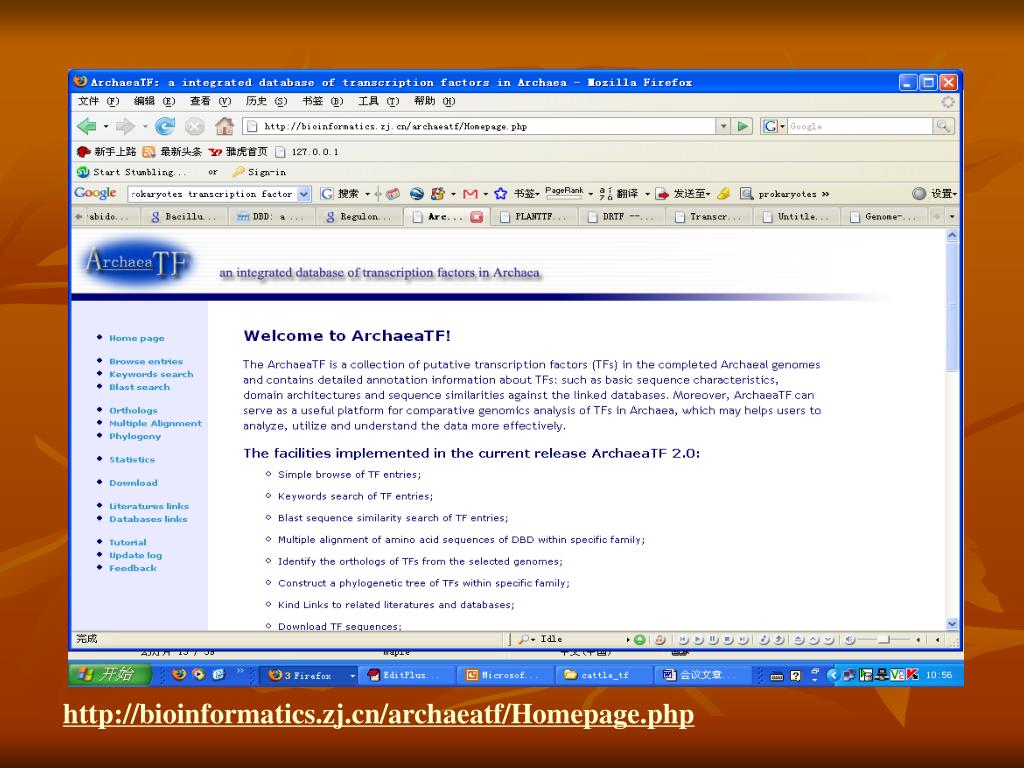This screenshot has height=768, width=1024.
Task: Reload the page with the Refresh icon
Action: pos(165,126)
